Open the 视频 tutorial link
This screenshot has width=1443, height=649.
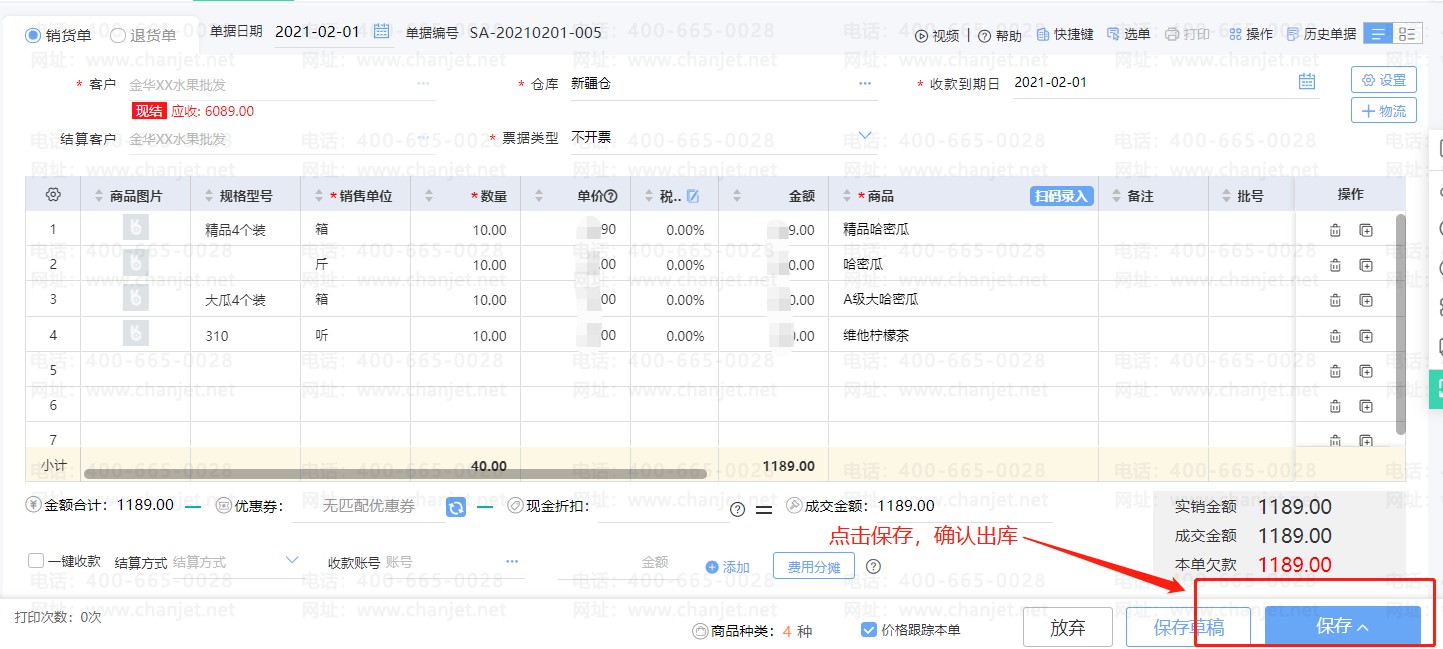937,35
